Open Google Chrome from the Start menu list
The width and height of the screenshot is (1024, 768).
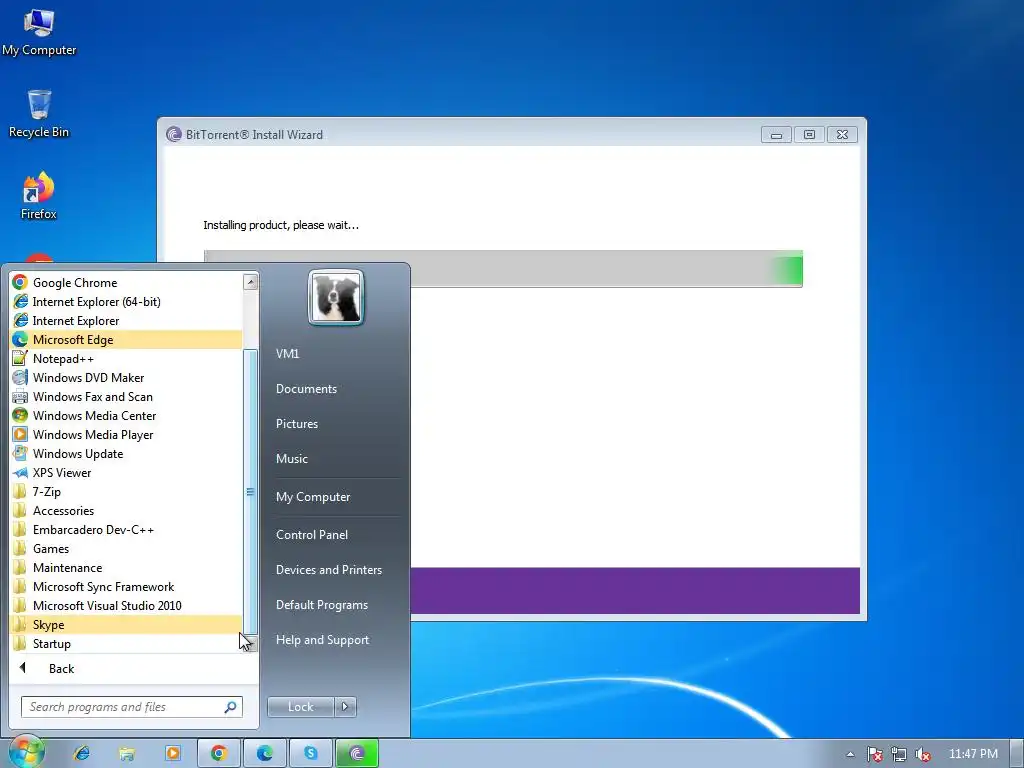pos(126,283)
